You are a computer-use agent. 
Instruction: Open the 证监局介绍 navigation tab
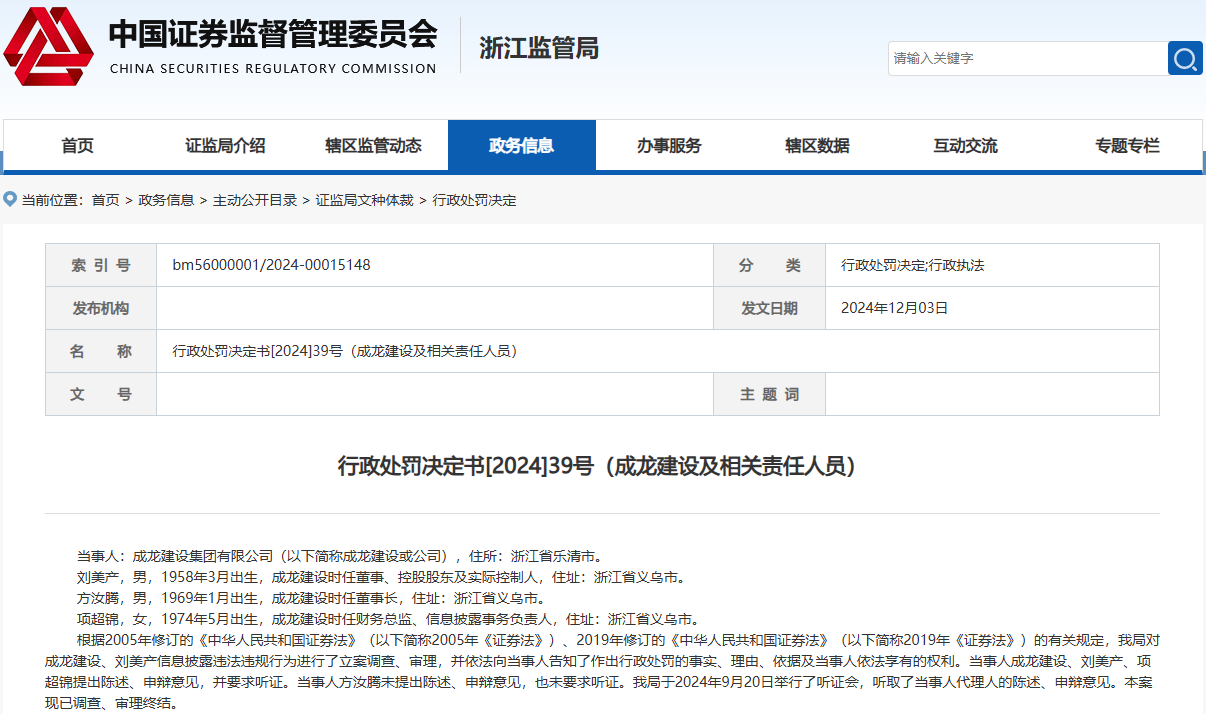click(225, 146)
